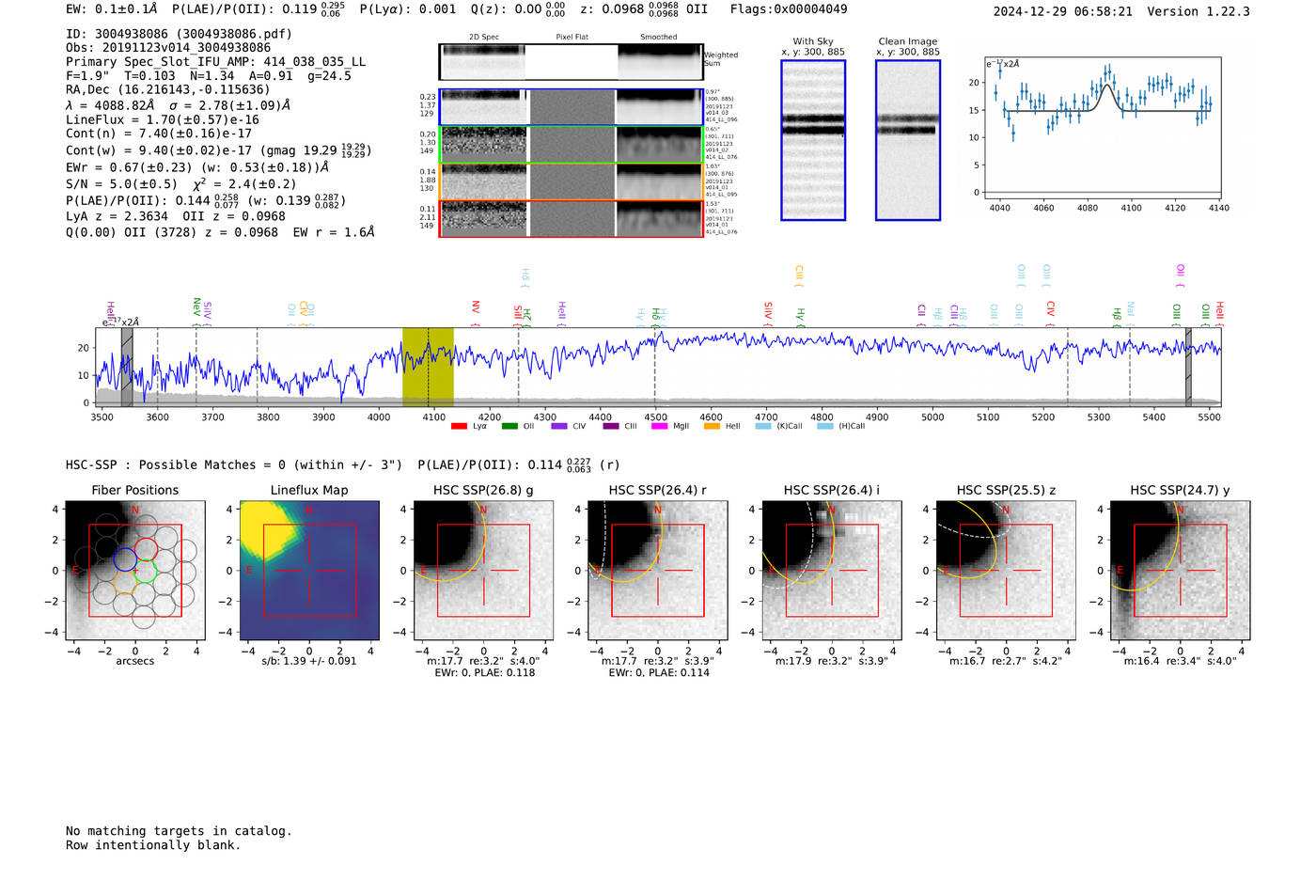Click the 'ID: 3004938086' line
The width and height of the screenshot is (1316, 896).
tap(179, 34)
